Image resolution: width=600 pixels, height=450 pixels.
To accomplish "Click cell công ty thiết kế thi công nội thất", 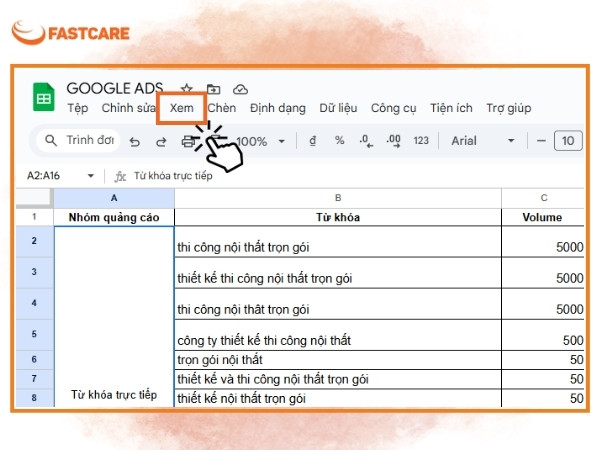I will coord(338,335).
